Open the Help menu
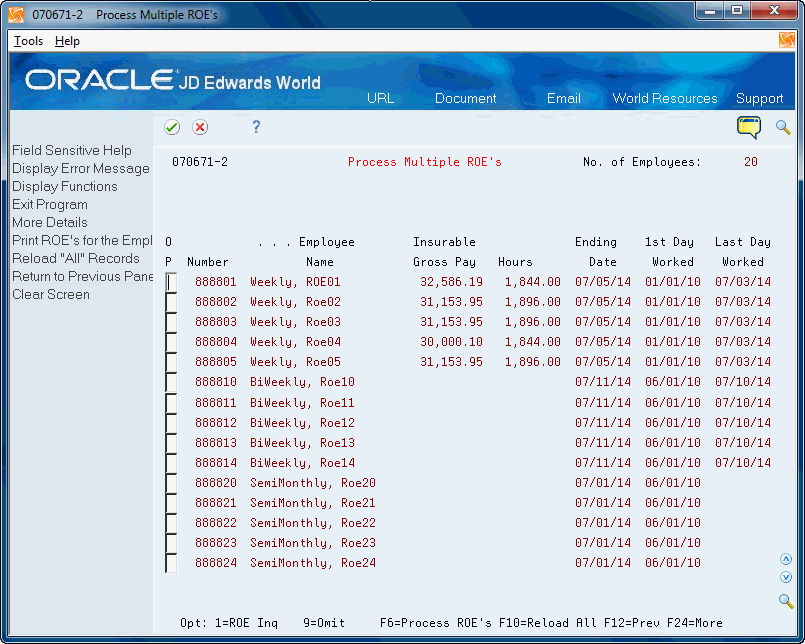The height and width of the screenshot is (644, 805). pos(67,41)
